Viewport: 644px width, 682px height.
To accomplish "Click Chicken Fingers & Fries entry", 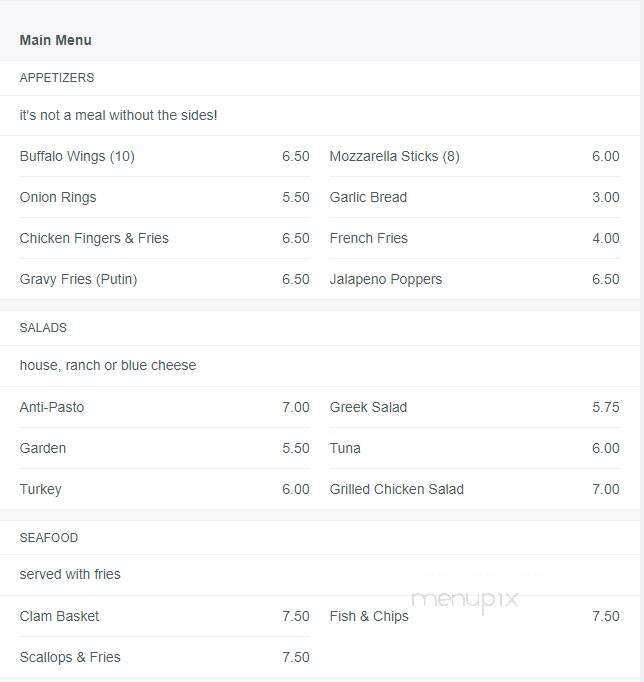I will pos(94,238).
